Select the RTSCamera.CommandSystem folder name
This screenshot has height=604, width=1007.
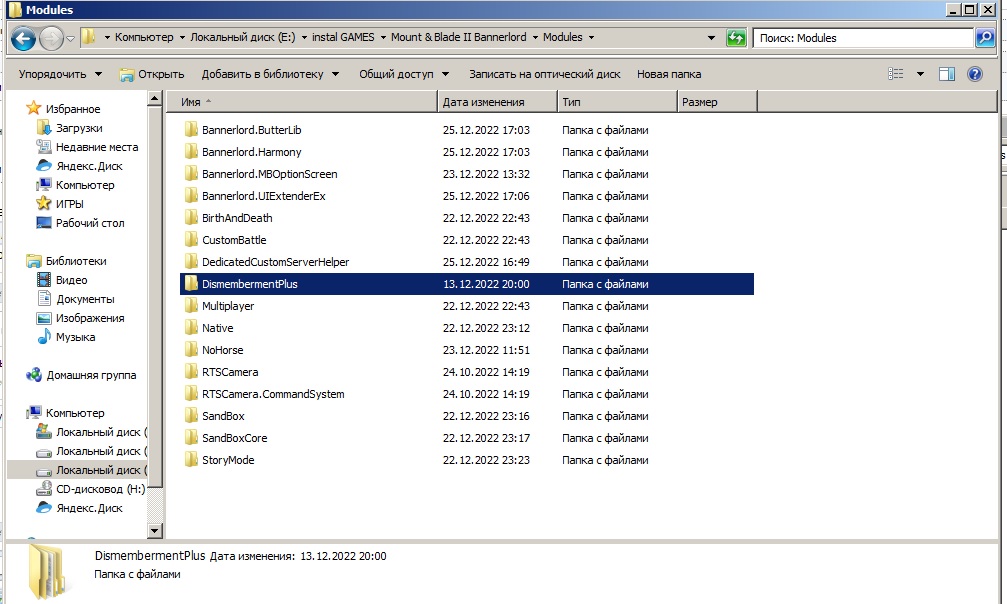coord(273,394)
